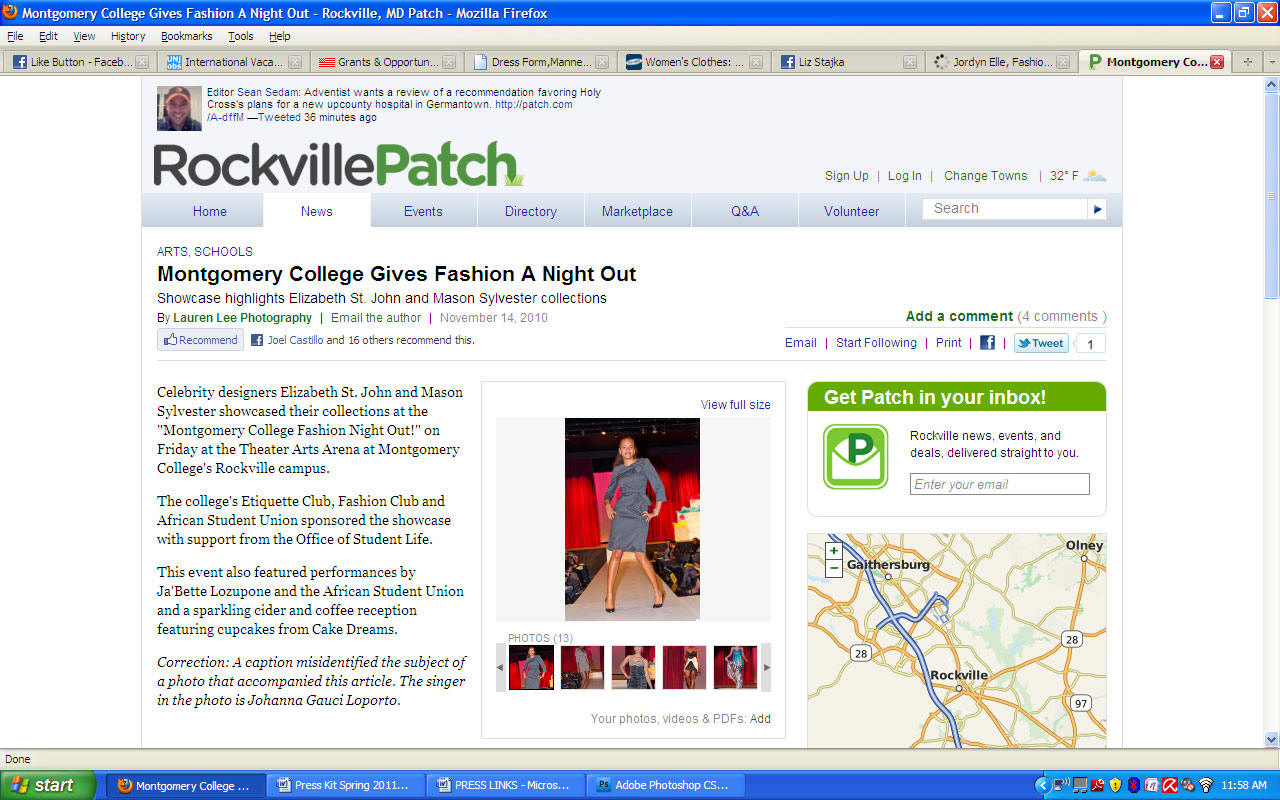The height and width of the screenshot is (800, 1280).
Task: Open the Lauren Lee Photography author link
Action: [x=243, y=318]
